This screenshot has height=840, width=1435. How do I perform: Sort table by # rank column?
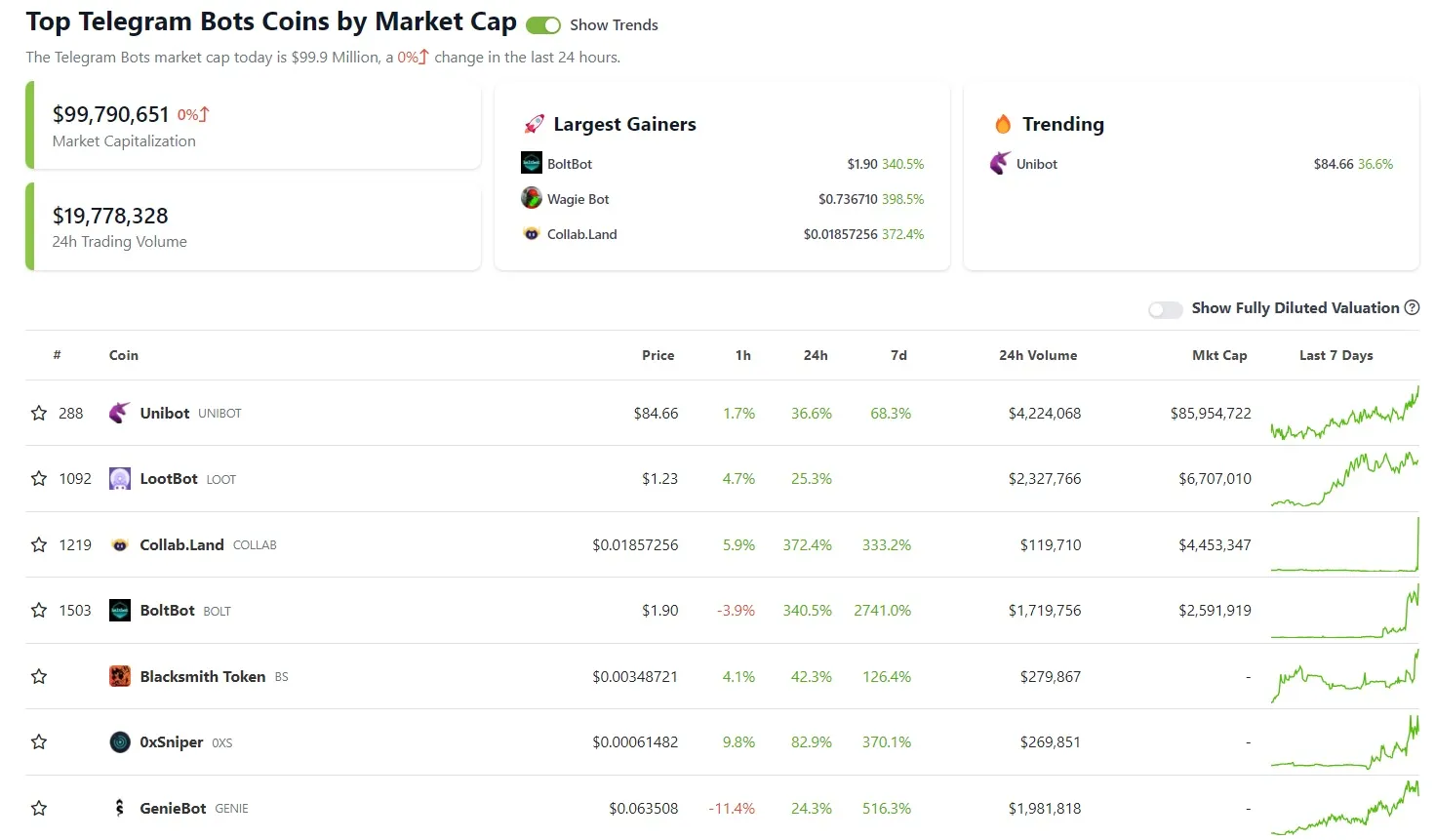coord(57,355)
